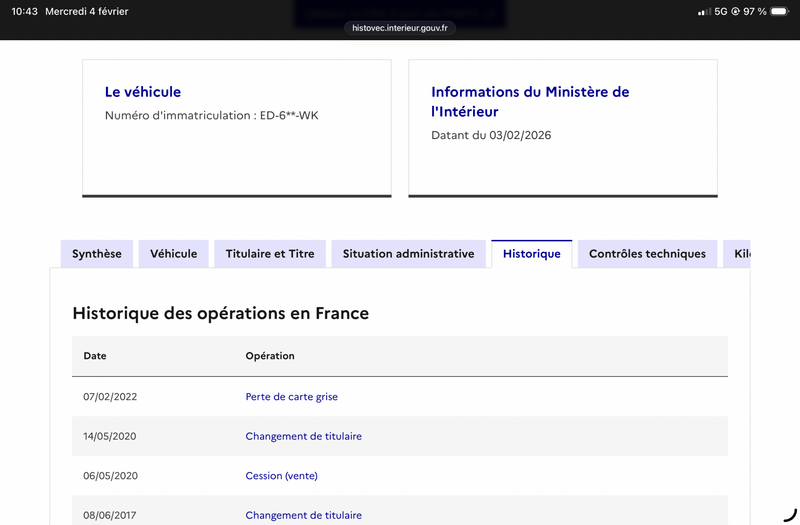The height and width of the screenshot is (525, 800).
Task: Open the Véhicule tab
Action: tap(174, 254)
